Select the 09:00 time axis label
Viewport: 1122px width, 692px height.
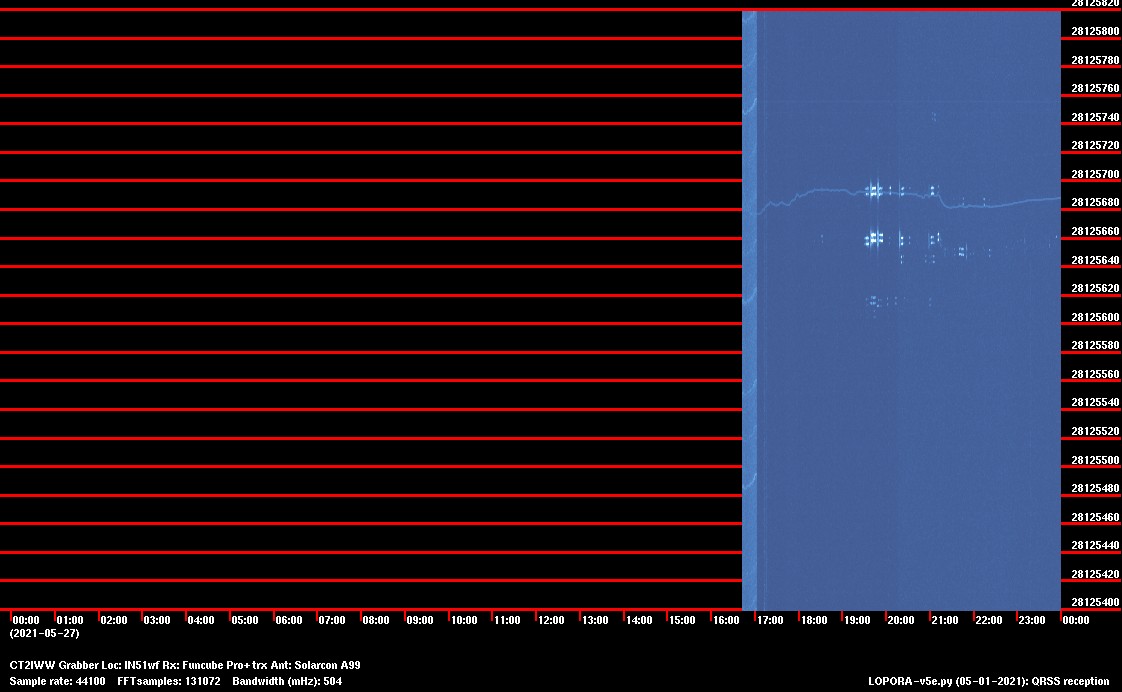point(420,620)
